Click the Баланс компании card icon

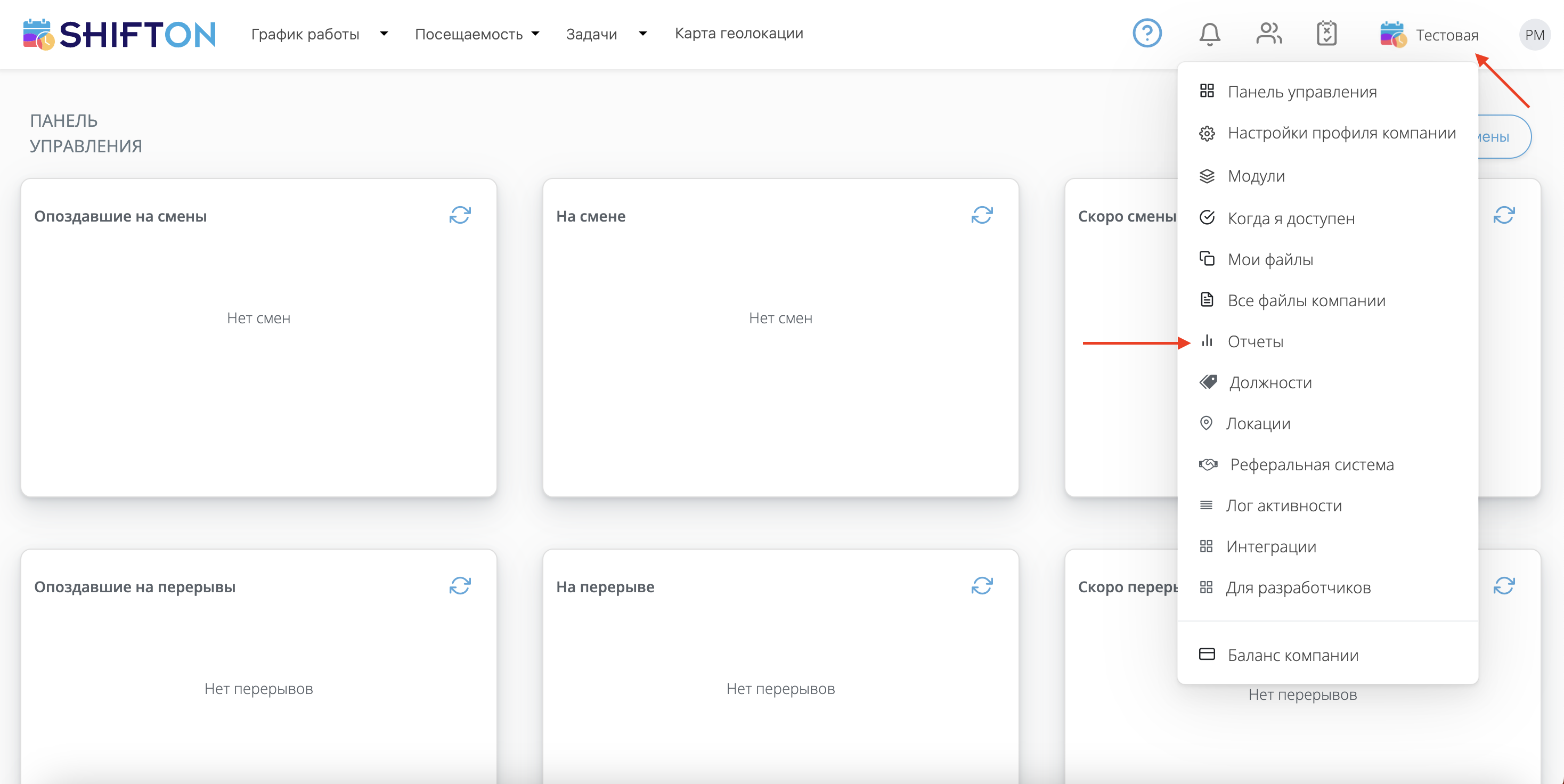pos(1207,654)
